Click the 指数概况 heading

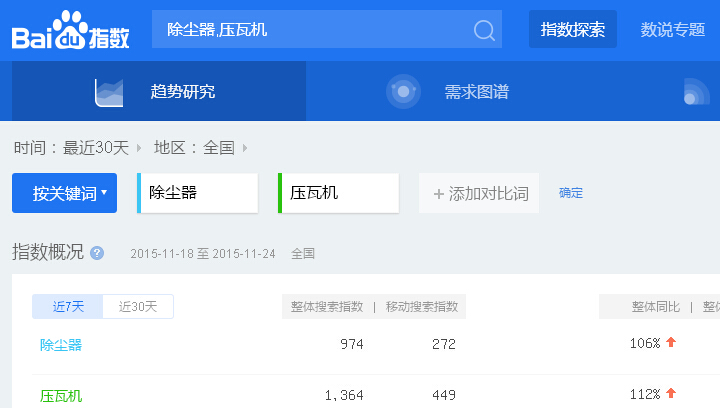click(x=48, y=252)
